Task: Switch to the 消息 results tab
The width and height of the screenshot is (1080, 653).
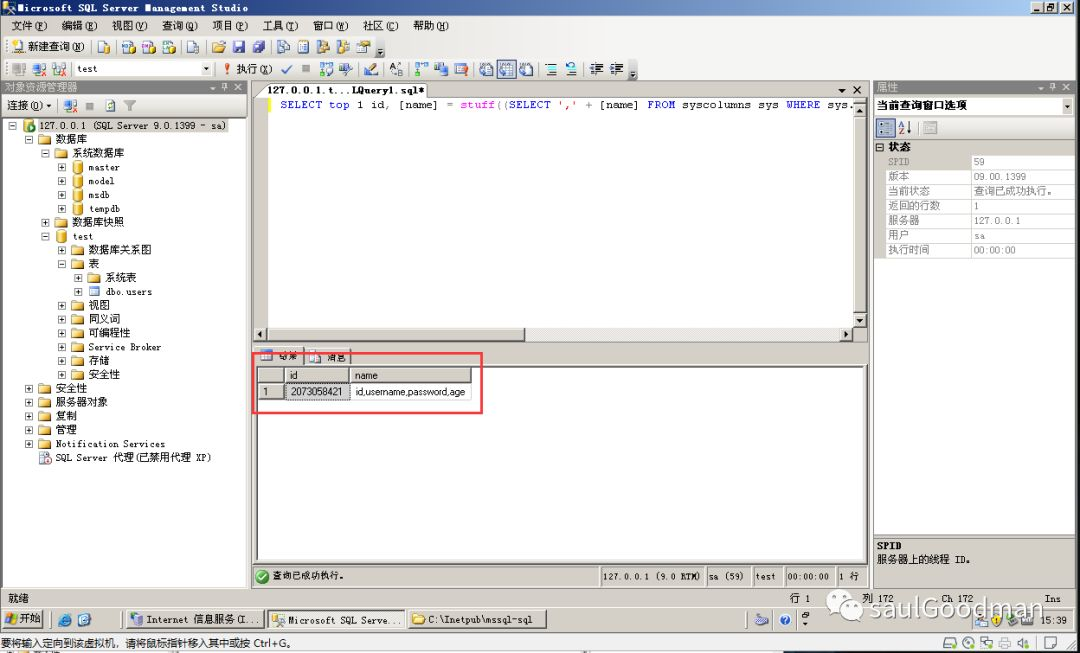Action: [329, 357]
